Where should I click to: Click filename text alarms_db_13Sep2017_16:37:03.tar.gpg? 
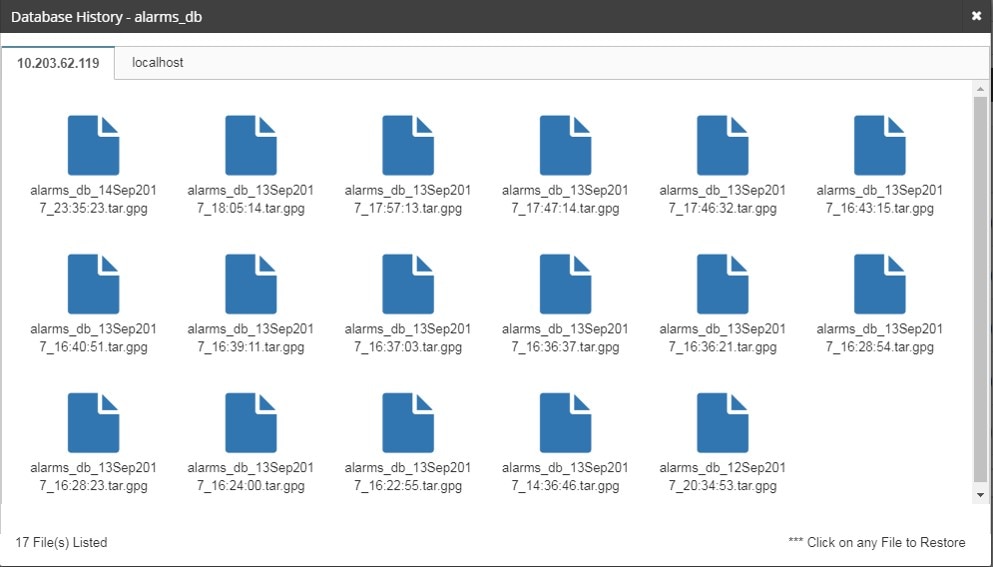coord(408,338)
